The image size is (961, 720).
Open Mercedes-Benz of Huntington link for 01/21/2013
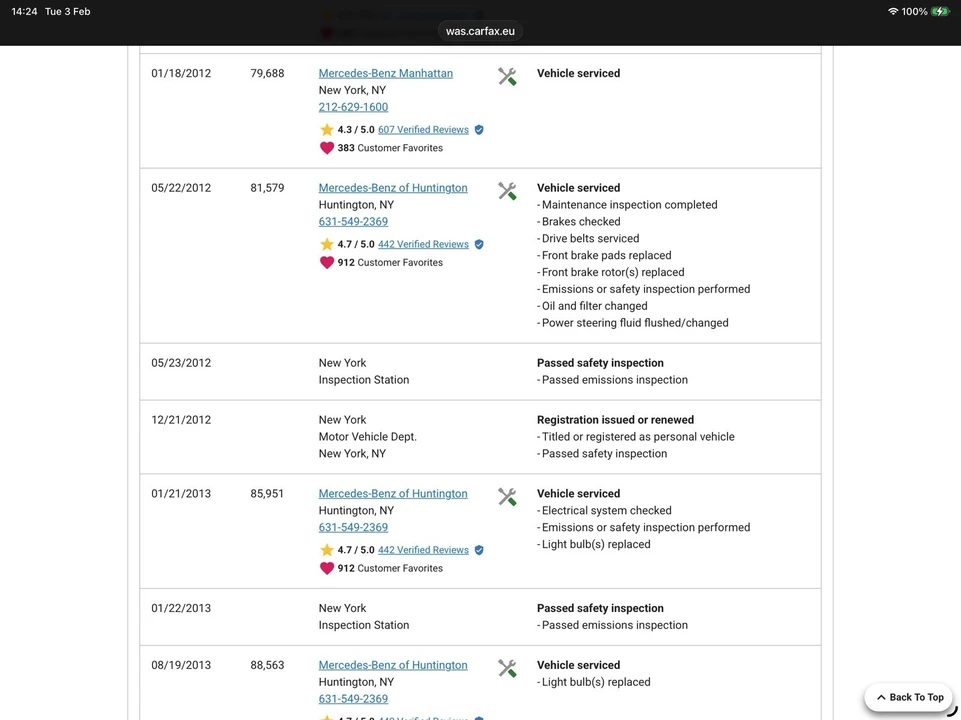(x=393, y=493)
